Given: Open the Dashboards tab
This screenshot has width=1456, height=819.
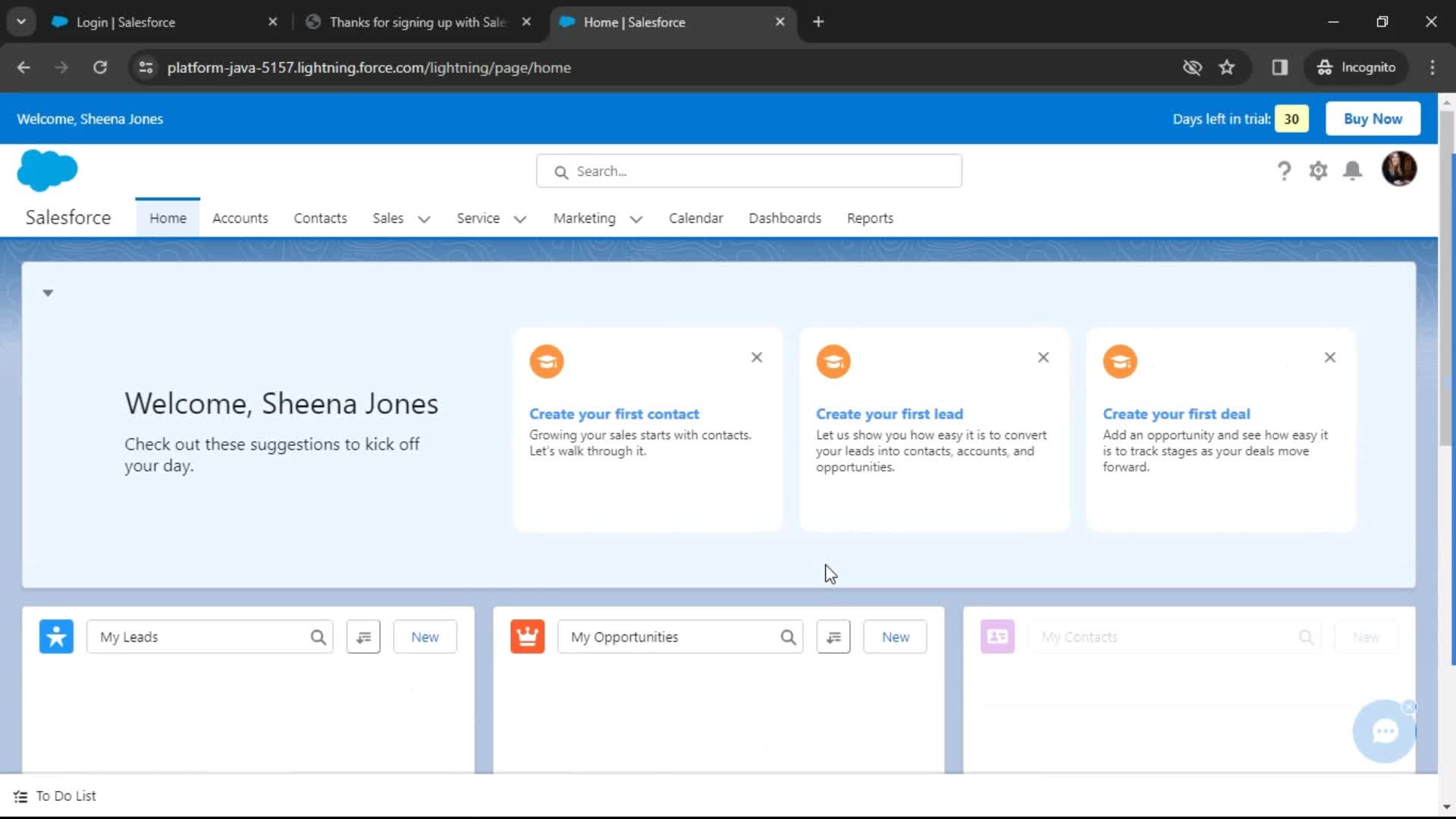Looking at the screenshot, I should 785,218.
